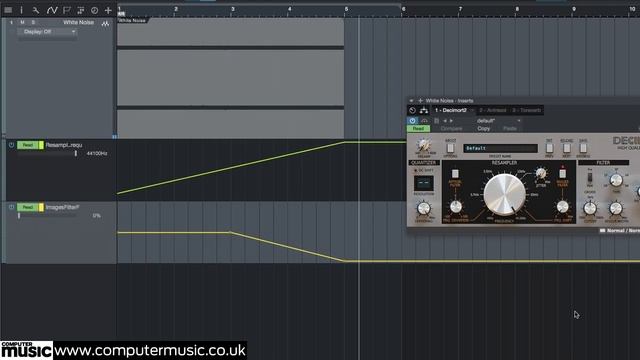Click bar 3 on the timeline ruler
This screenshot has width=640, height=360.
[233, 10]
